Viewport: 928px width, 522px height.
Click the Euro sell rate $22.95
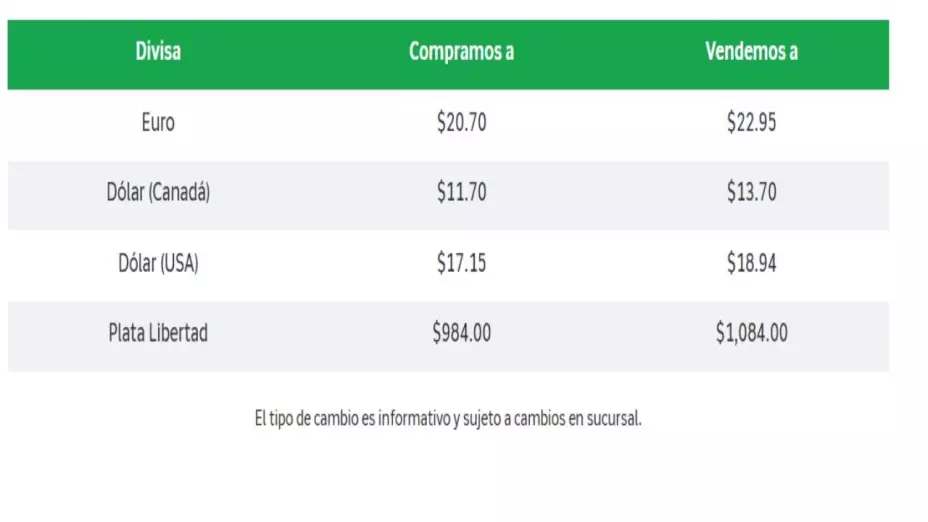tap(751, 123)
